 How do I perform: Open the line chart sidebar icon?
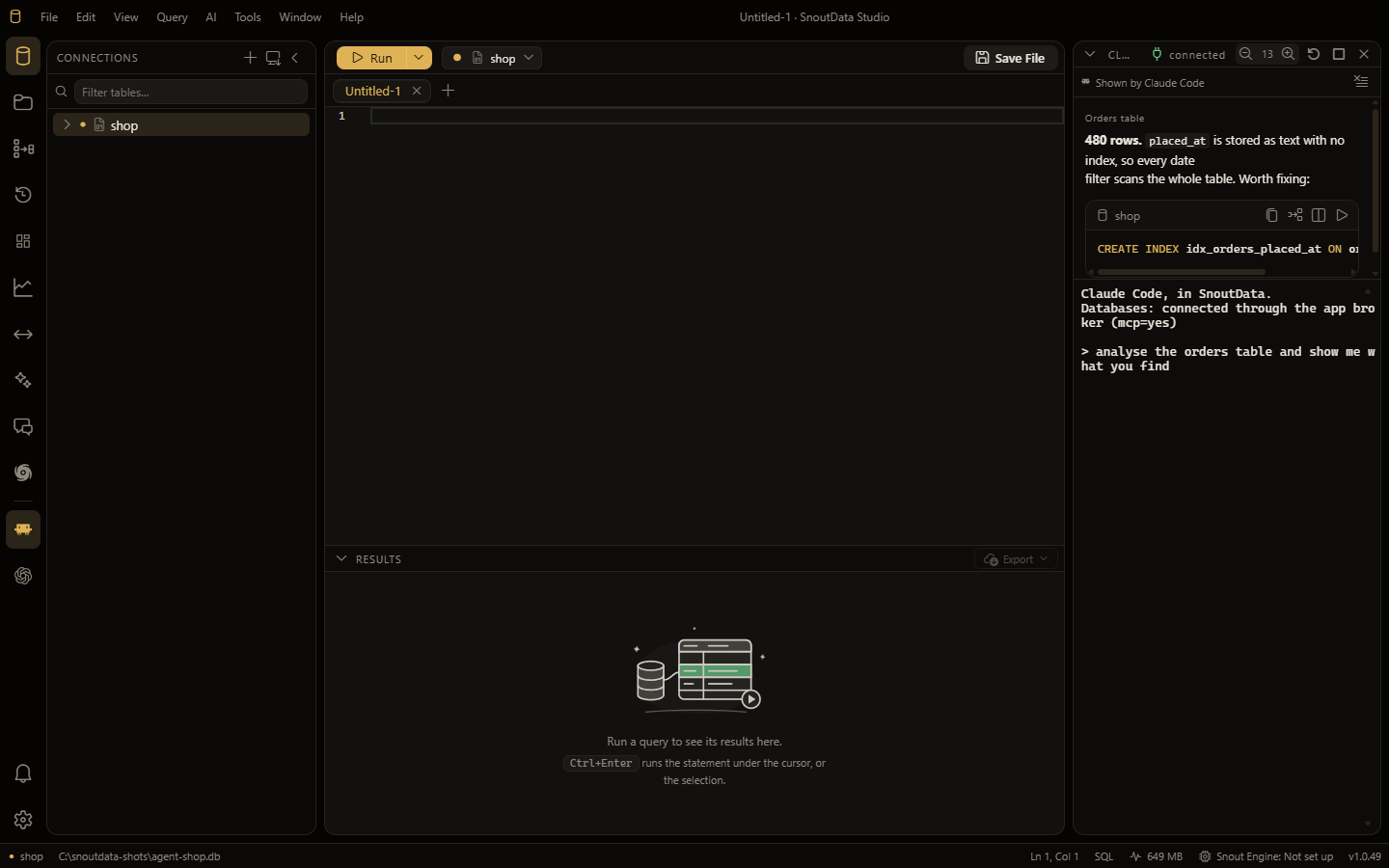tap(23, 287)
